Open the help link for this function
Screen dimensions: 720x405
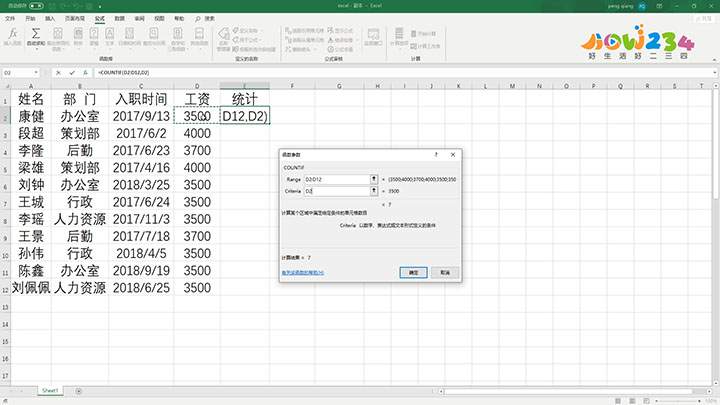(x=303, y=273)
